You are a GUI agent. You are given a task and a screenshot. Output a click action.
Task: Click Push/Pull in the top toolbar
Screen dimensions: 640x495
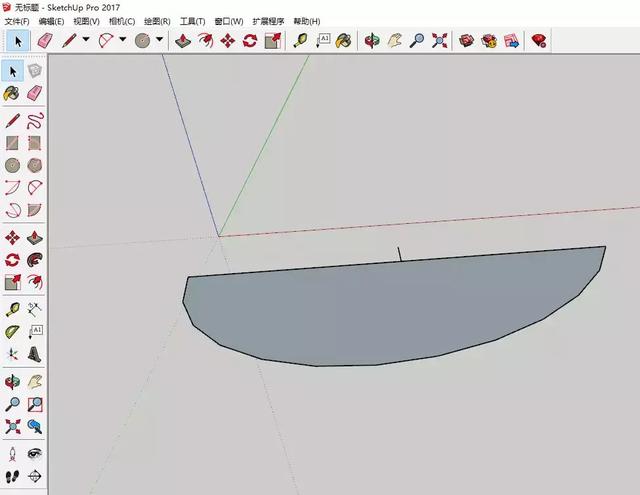click(183, 40)
